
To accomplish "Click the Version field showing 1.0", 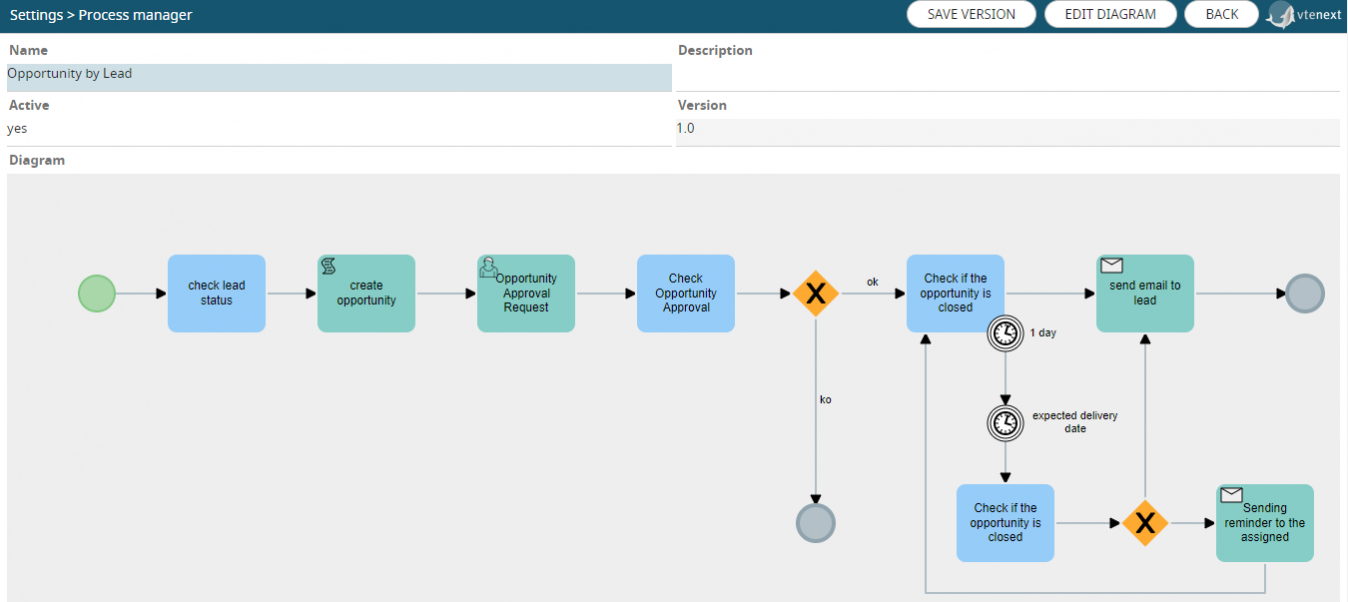I will 1008,132.
